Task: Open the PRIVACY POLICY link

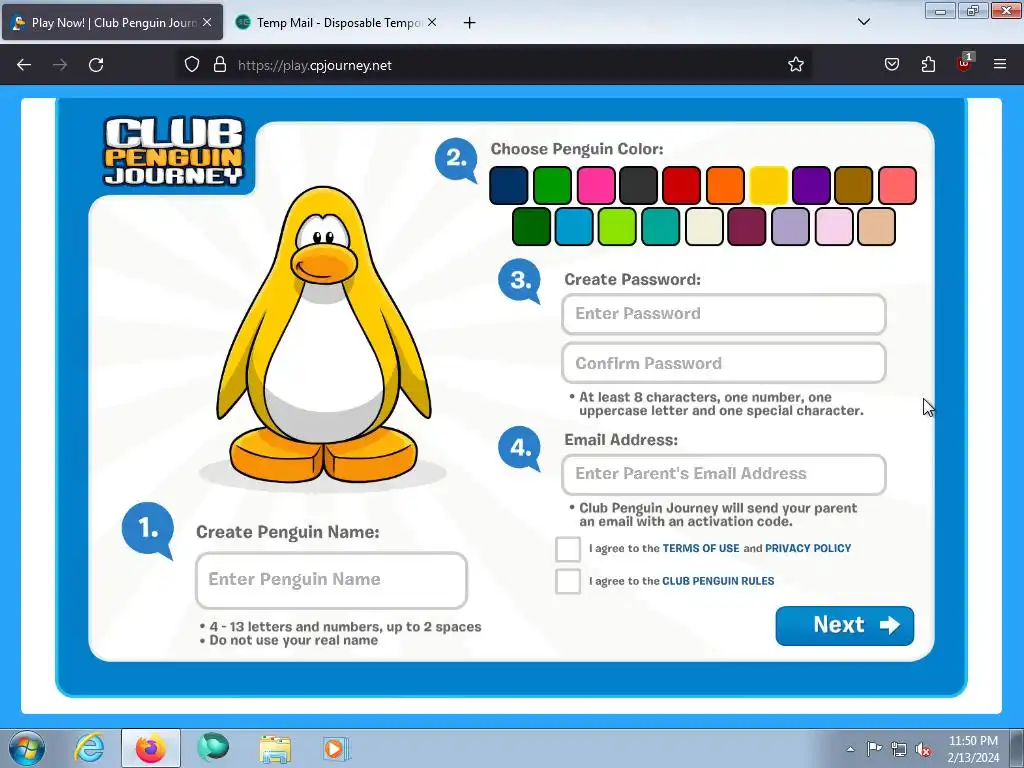Action: (808, 549)
